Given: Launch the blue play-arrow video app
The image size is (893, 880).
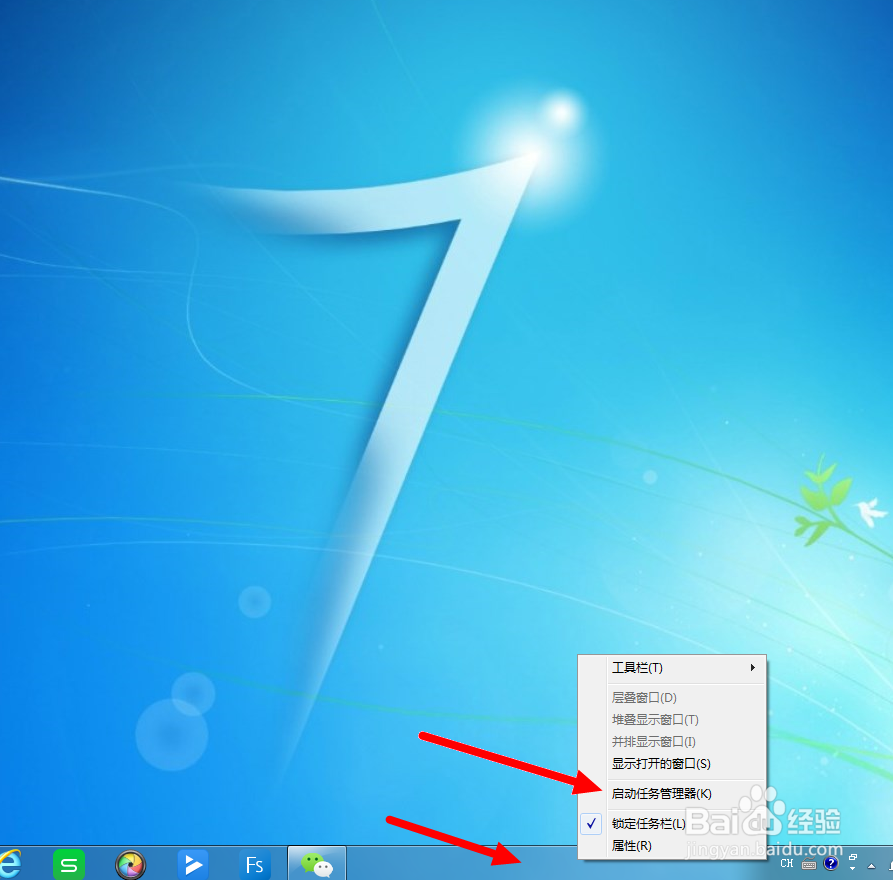Looking at the screenshot, I should click(x=192, y=865).
